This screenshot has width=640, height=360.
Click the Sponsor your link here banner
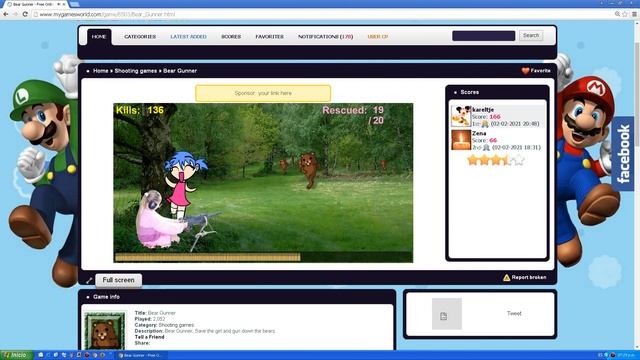(x=263, y=93)
